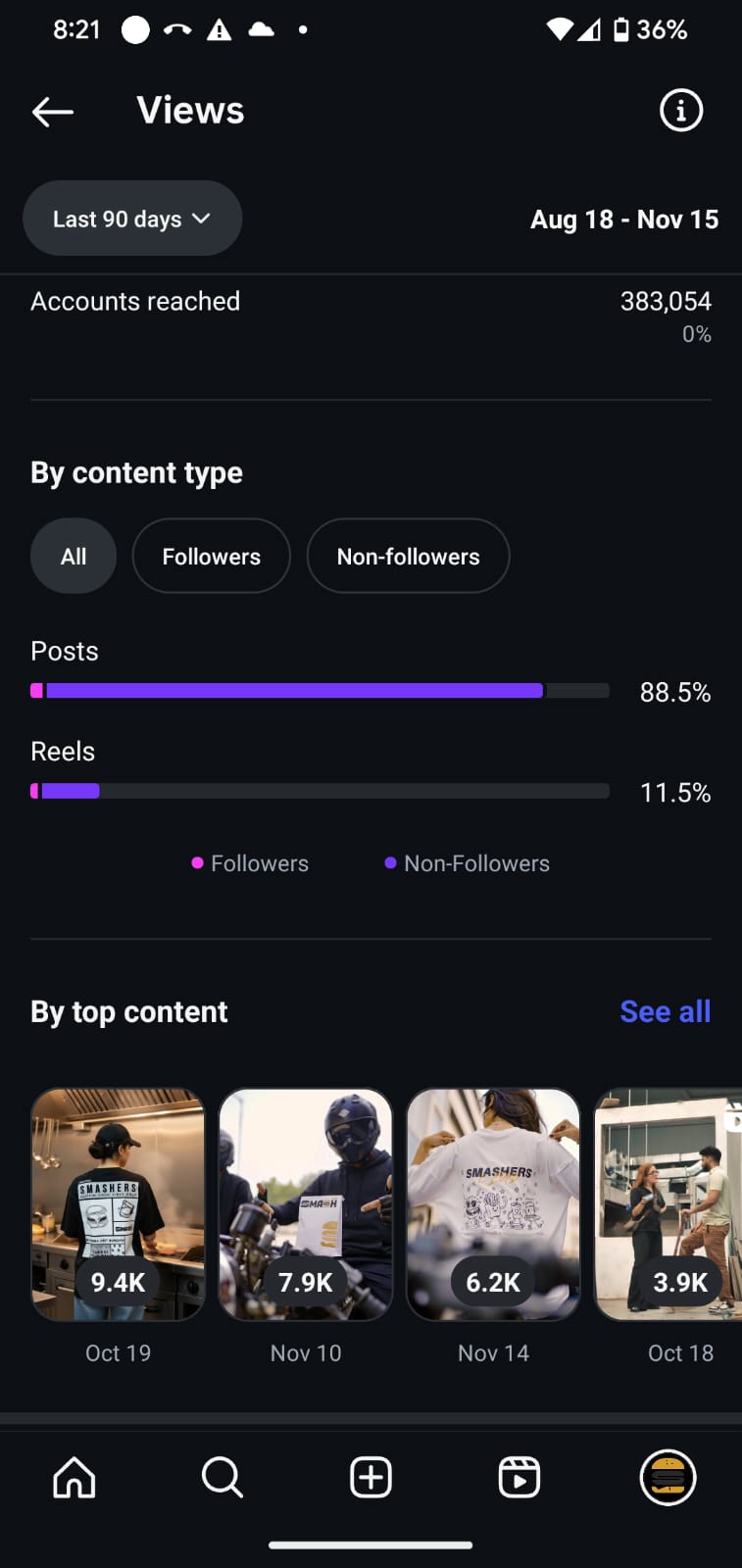Open the burger profile avatar icon
This screenshot has width=742, height=1568.
coord(668,1477)
